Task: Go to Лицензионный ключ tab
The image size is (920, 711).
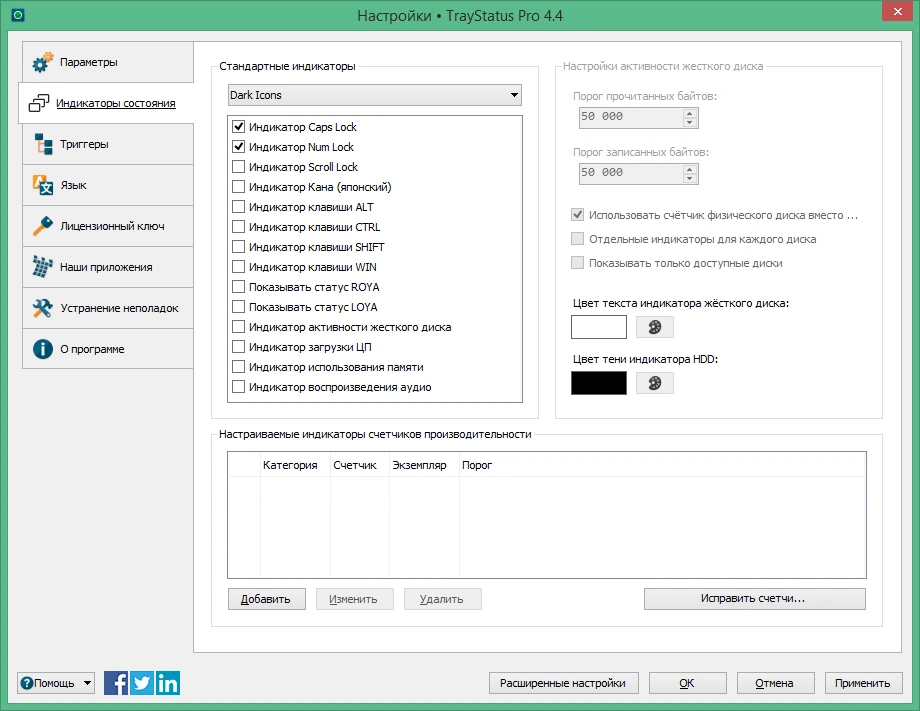Action: (108, 226)
